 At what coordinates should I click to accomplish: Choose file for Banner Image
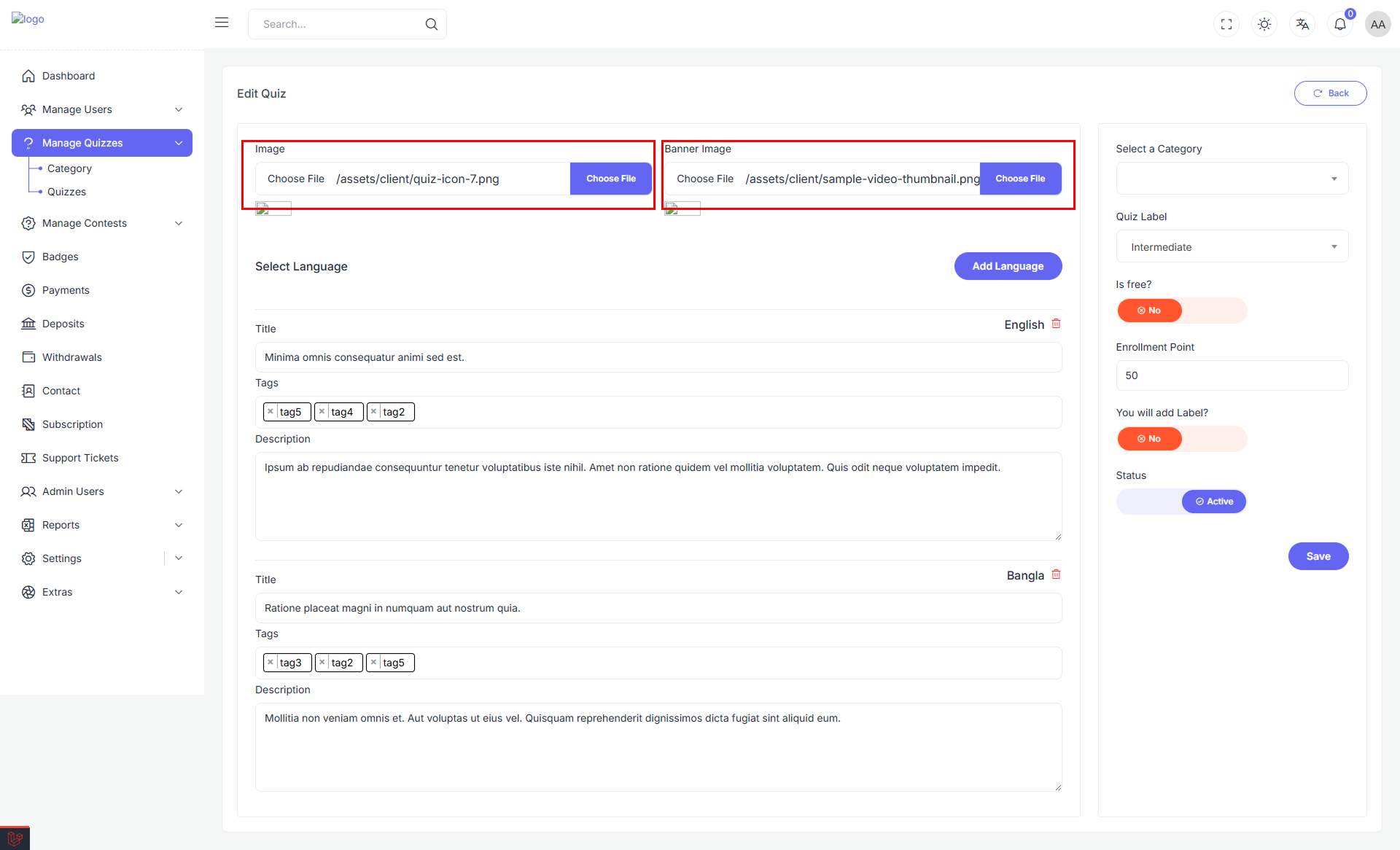(1020, 179)
